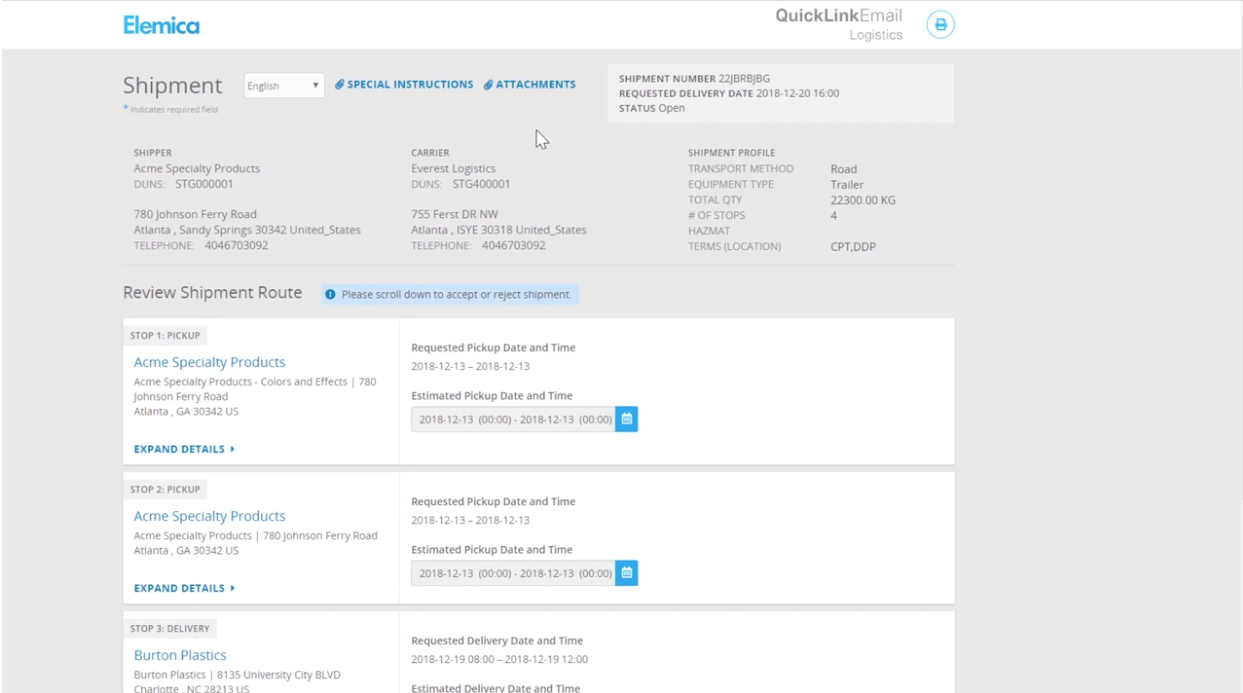Expand details for Stop 1 pickup
1243x693 pixels.
pyautogui.click(x=184, y=449)
